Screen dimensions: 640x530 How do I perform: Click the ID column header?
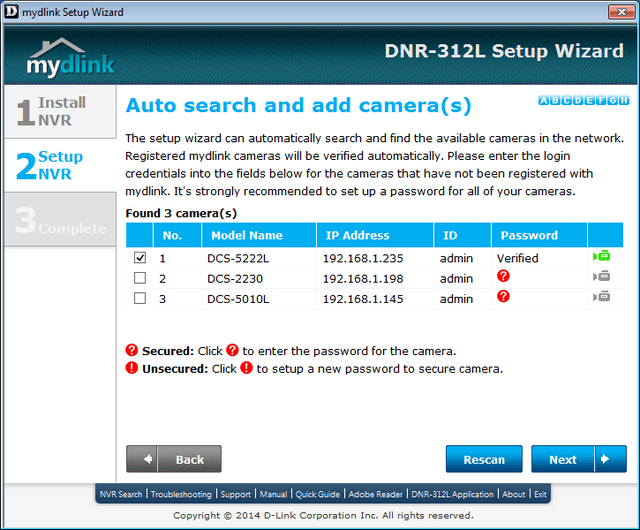coord(462,235)
